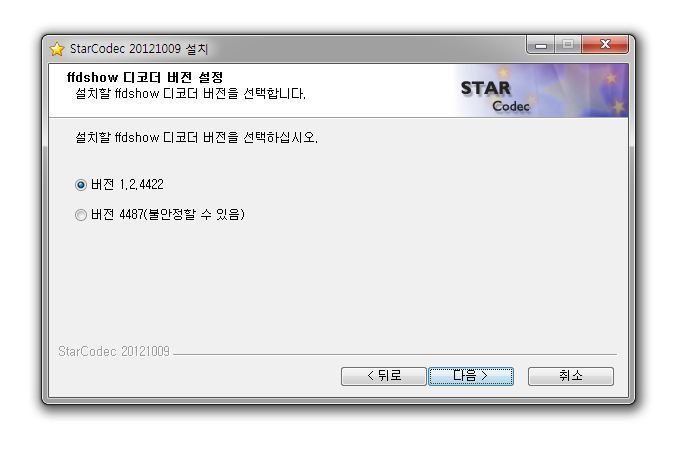Click the 'Codec' word in the banner logo
Viewport: 689px width, 453px height.
(x=511, y=106)
